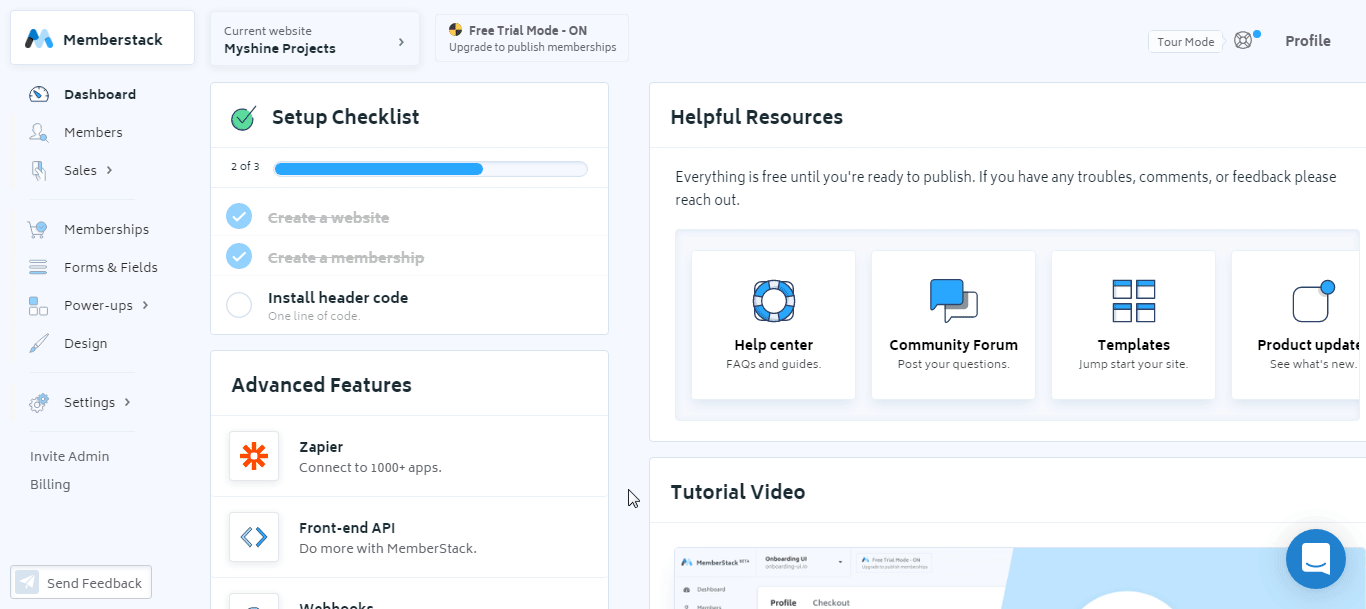Image resolution: width=1366 pixels, height=609 pixels.
Task: Click the 2 of 3 setup progress bar
Action: point(431,168)
